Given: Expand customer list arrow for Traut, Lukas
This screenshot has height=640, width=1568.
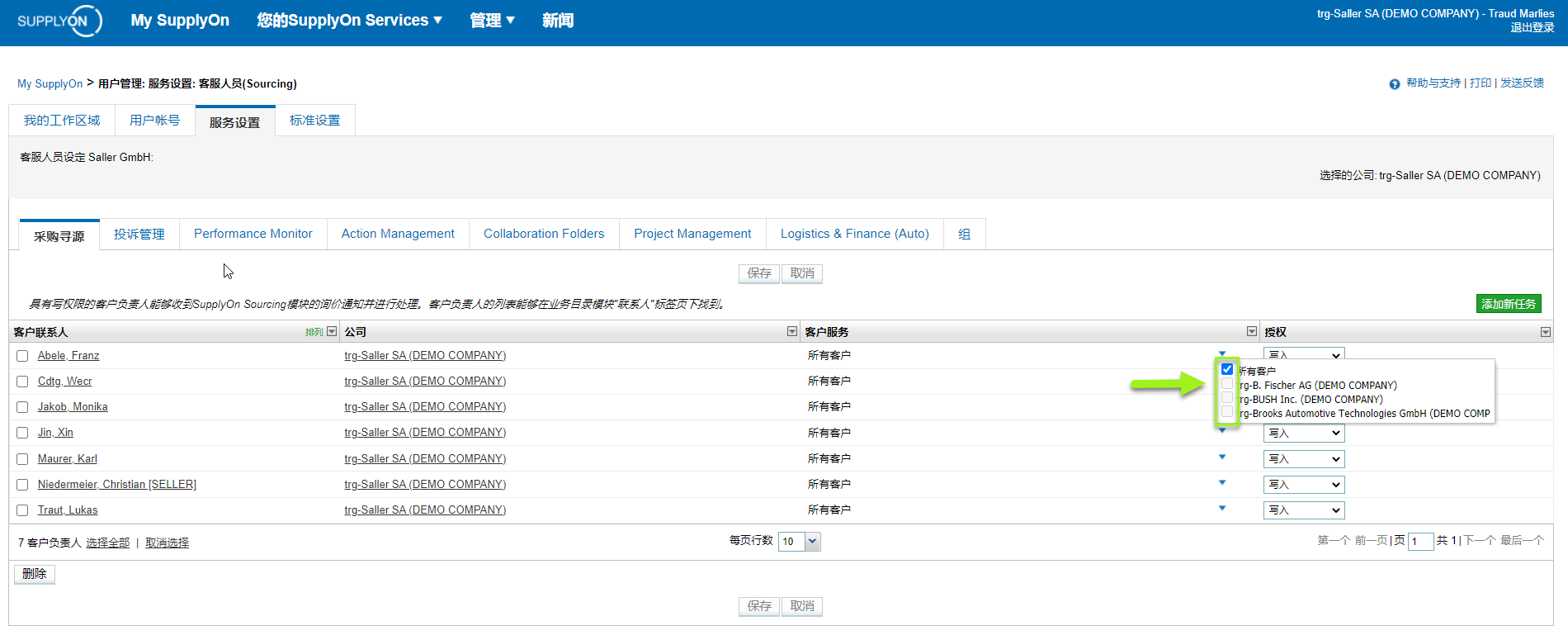Looking at the screenshot, I should (1222, 508).
